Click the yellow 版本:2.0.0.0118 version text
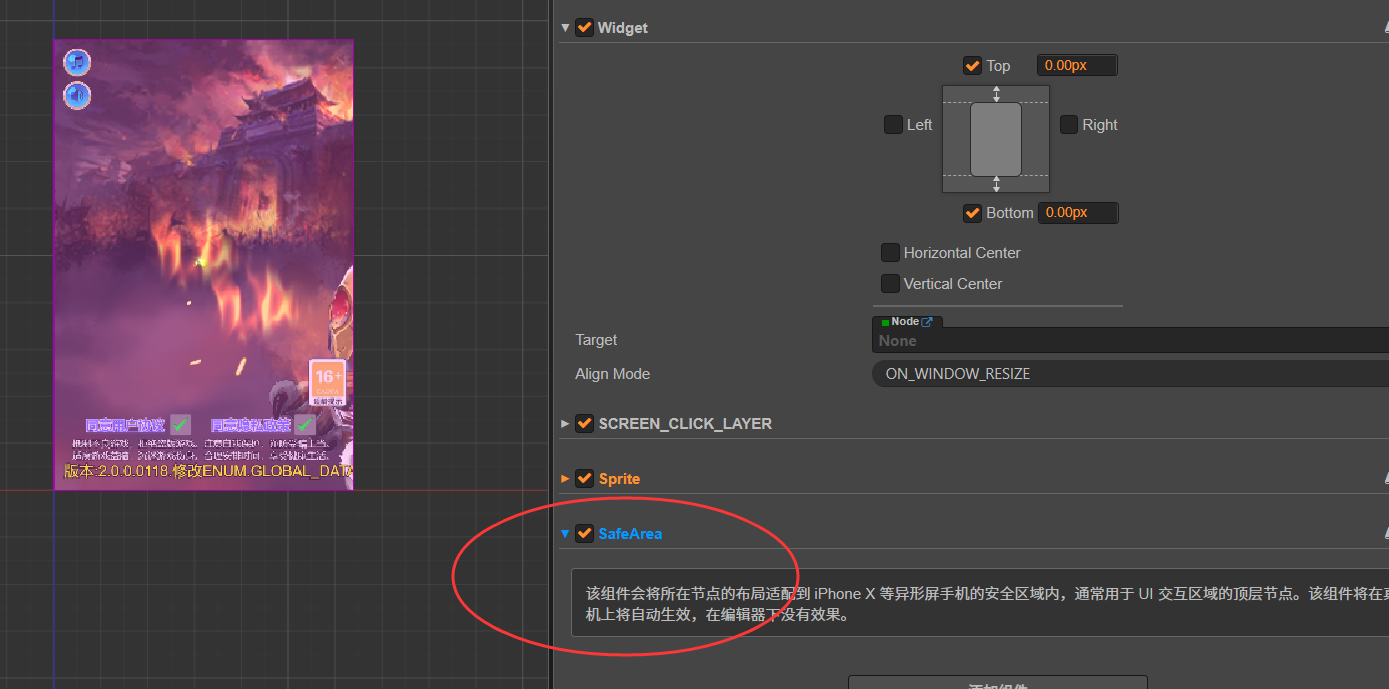Viewport: 1389px width, 689px height. point(209,471)
